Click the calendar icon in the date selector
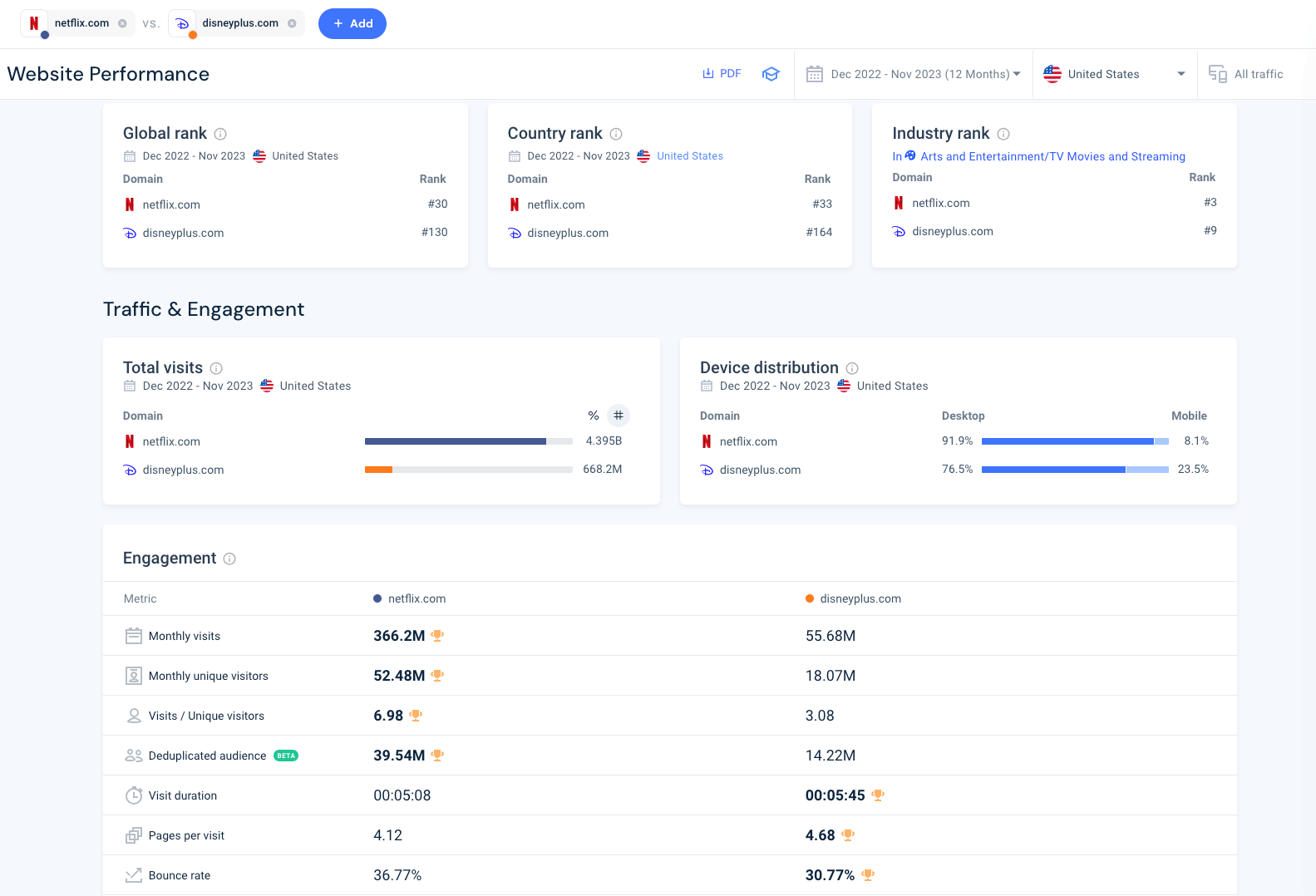Image resolution: width=1316 pixels, height=896 pixels. coord(815,74)
